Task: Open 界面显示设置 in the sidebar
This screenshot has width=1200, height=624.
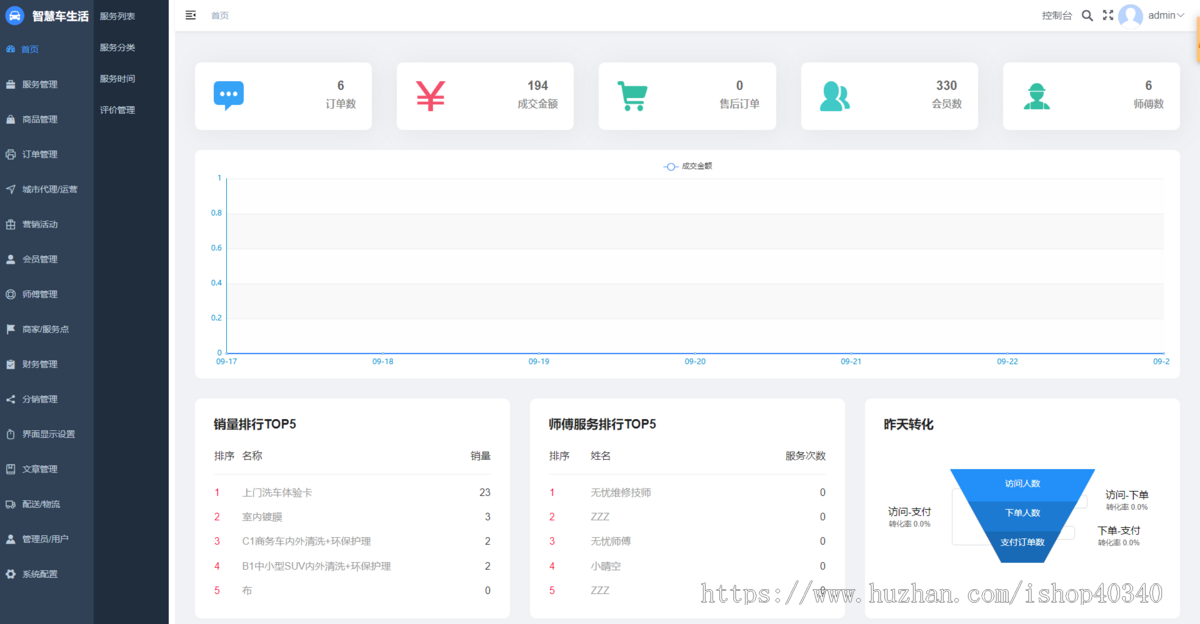Action: (47, 434)
